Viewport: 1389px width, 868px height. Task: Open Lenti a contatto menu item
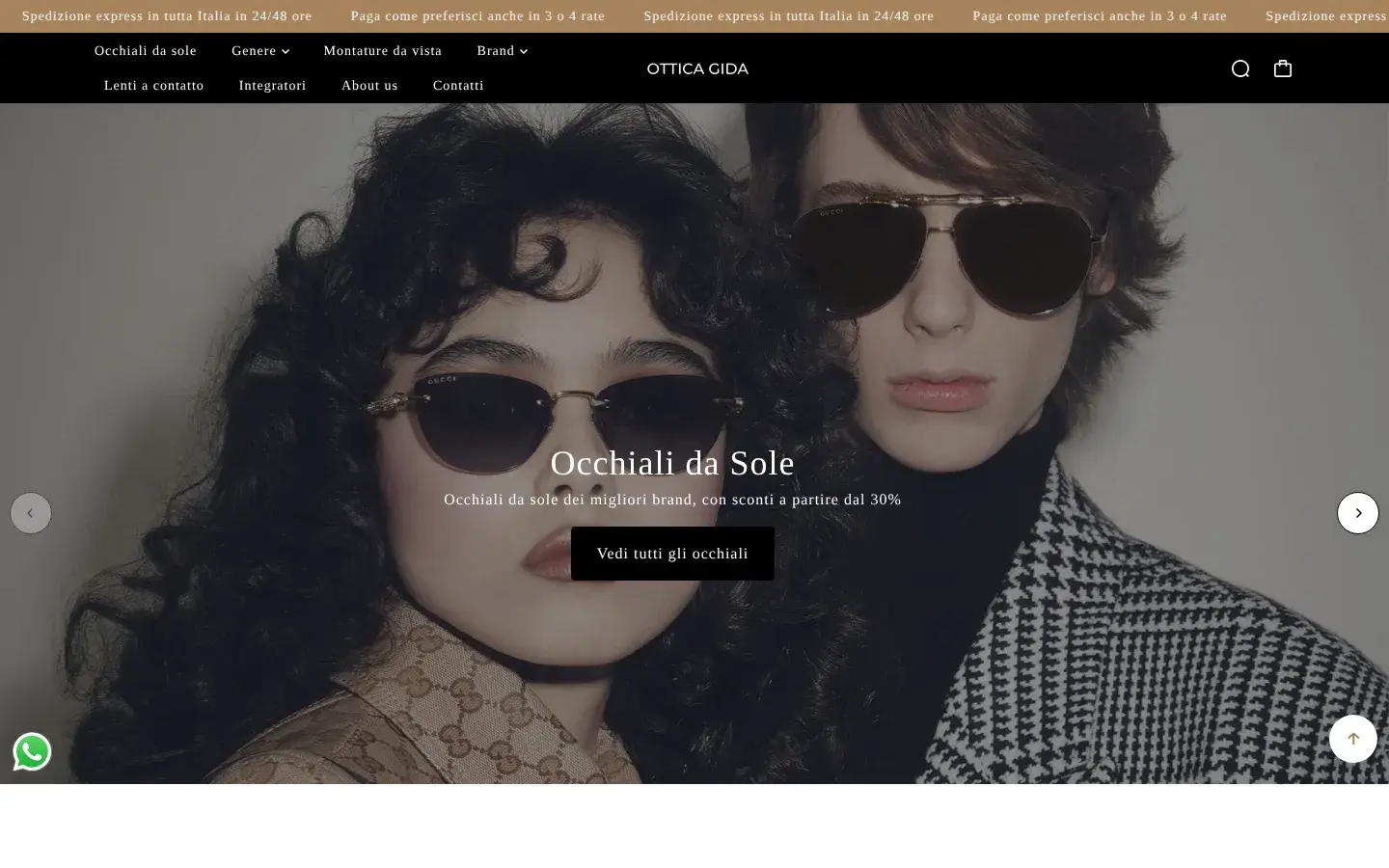point(154,85)
